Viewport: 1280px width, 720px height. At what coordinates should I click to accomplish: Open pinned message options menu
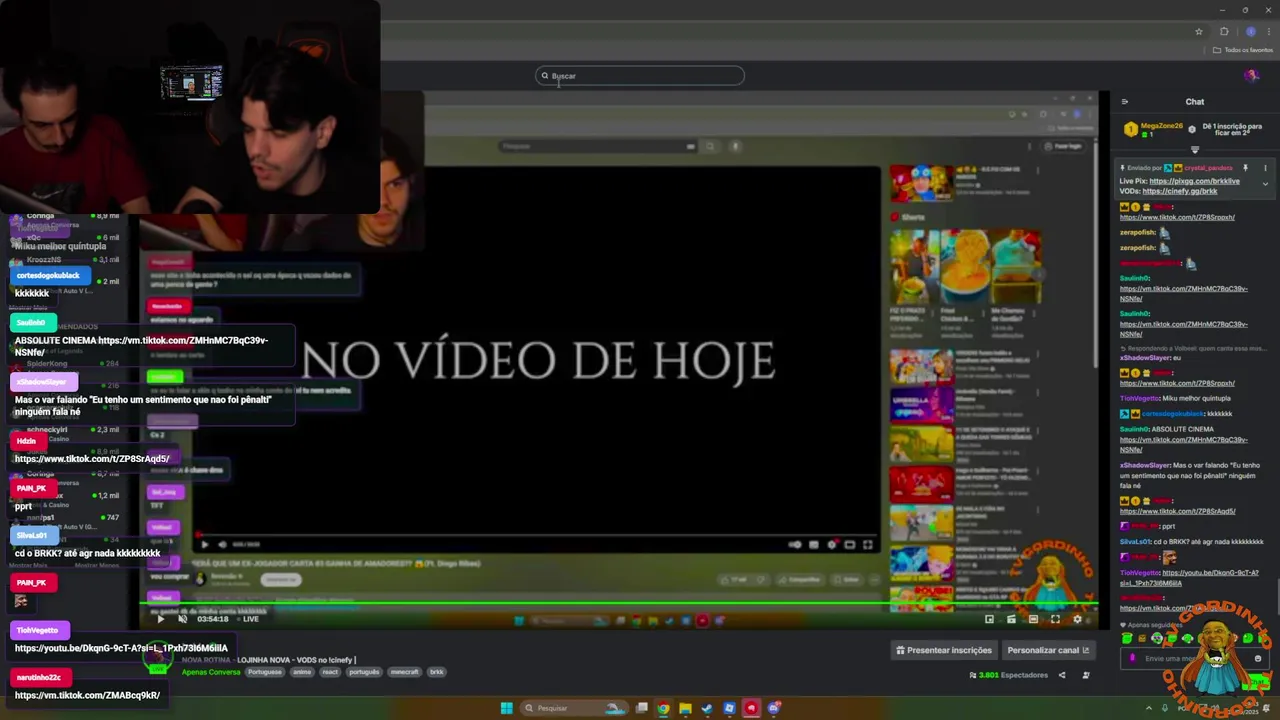tap(1265, 168)
